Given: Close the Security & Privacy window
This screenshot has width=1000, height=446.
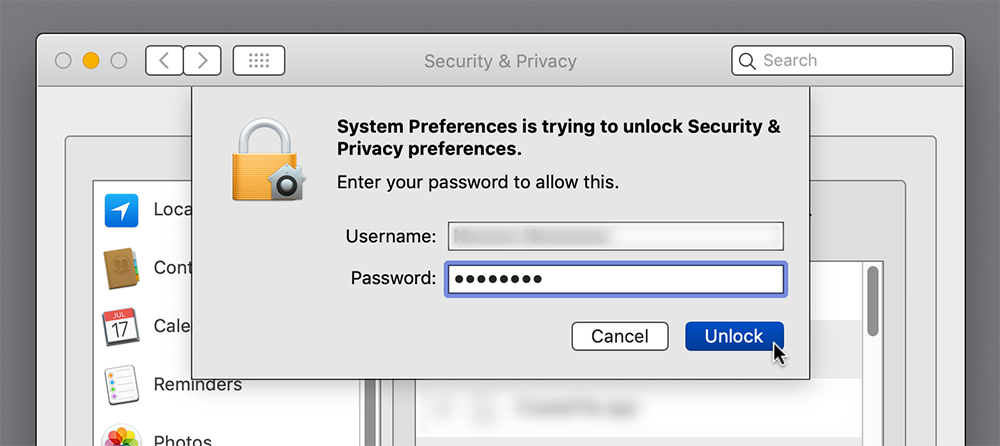Looking at the screenshot, I should coord(63,60).
